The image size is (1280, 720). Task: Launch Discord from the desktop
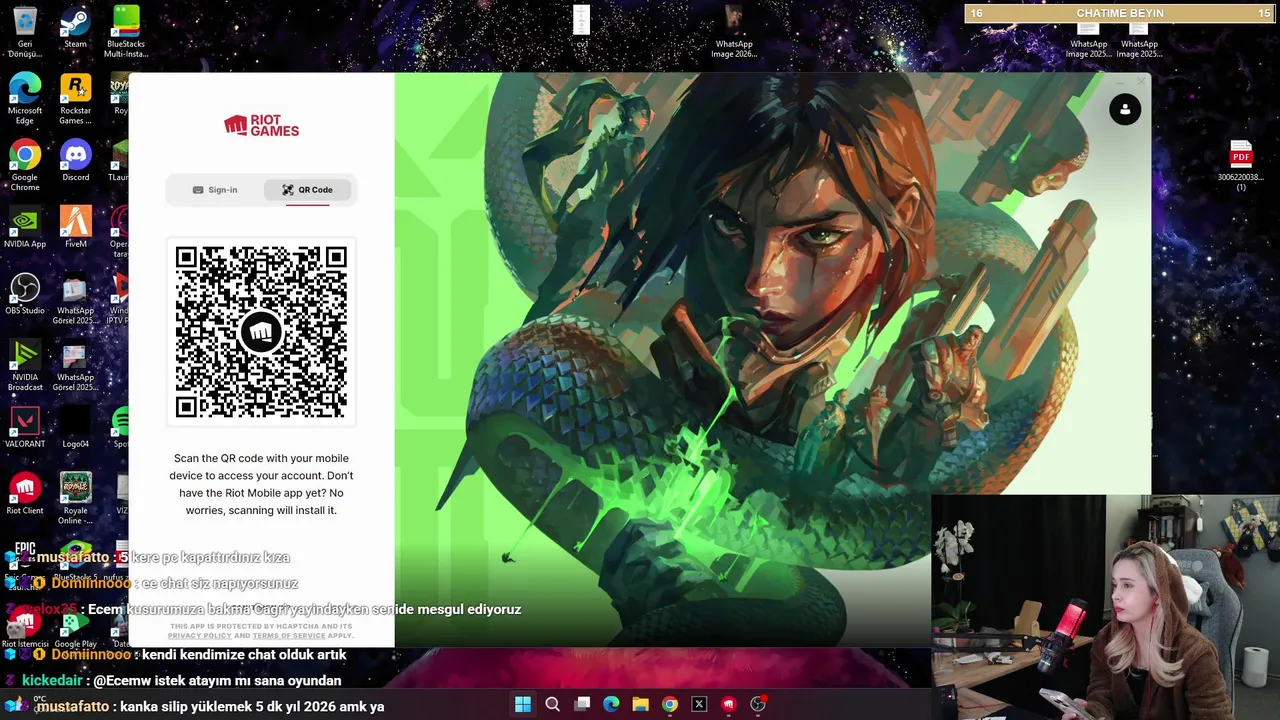pos(75,161)
